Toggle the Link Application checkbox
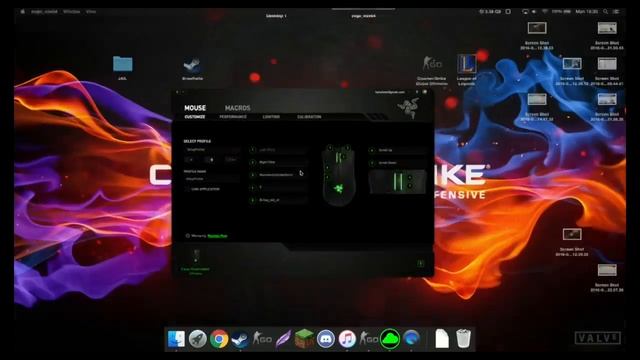 pos(187,189)
